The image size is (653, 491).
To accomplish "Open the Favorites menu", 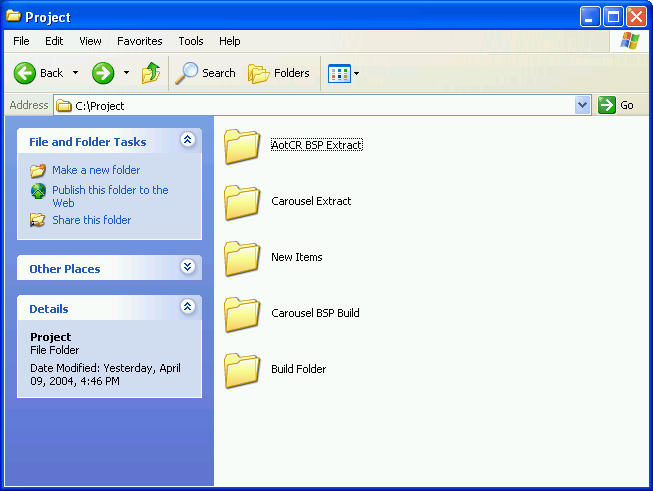I will (x=139, y=41).
